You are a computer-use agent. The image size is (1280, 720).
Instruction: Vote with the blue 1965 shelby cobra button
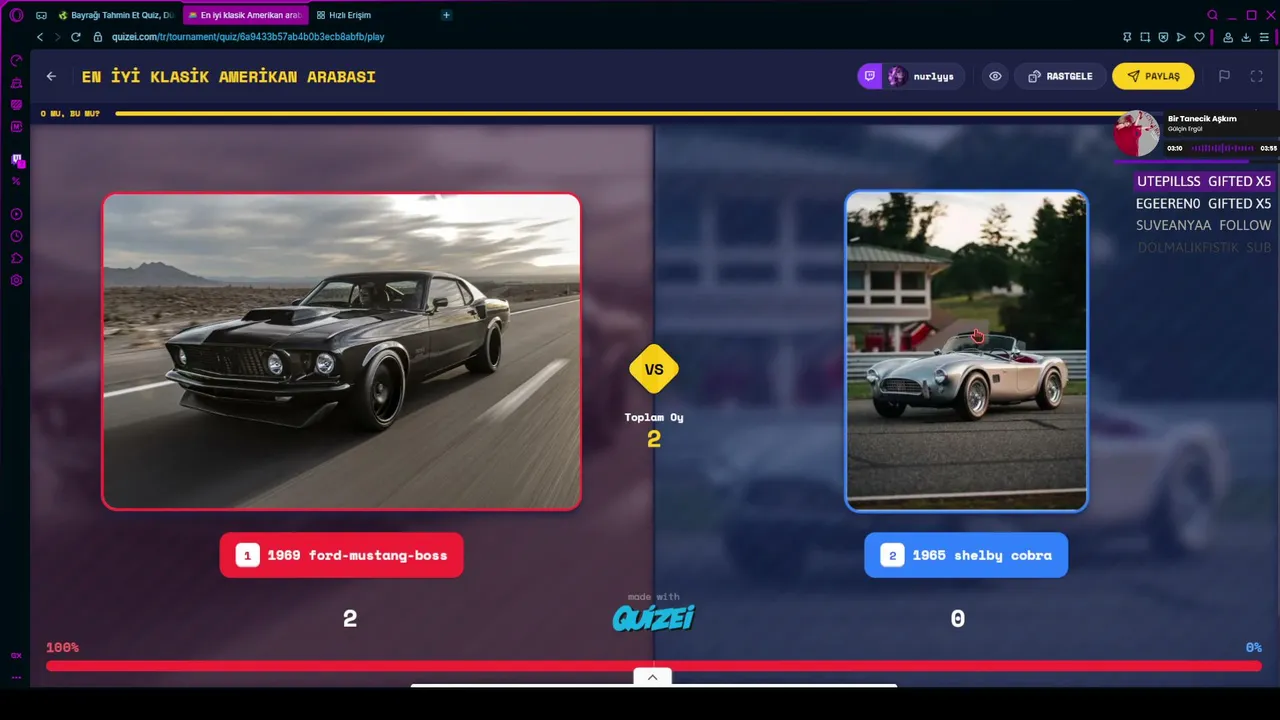coord(966,555)
